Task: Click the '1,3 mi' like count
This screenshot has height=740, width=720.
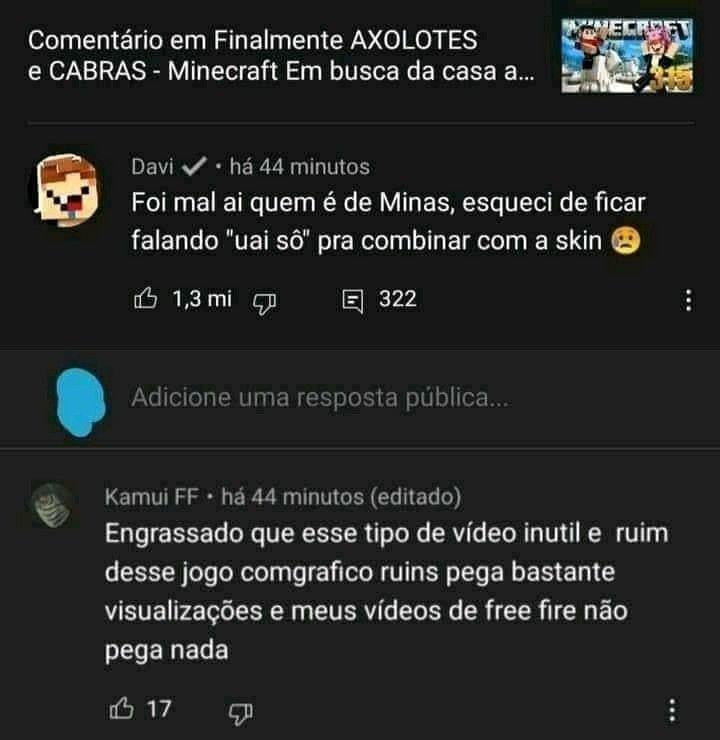Action: [202, 299]
